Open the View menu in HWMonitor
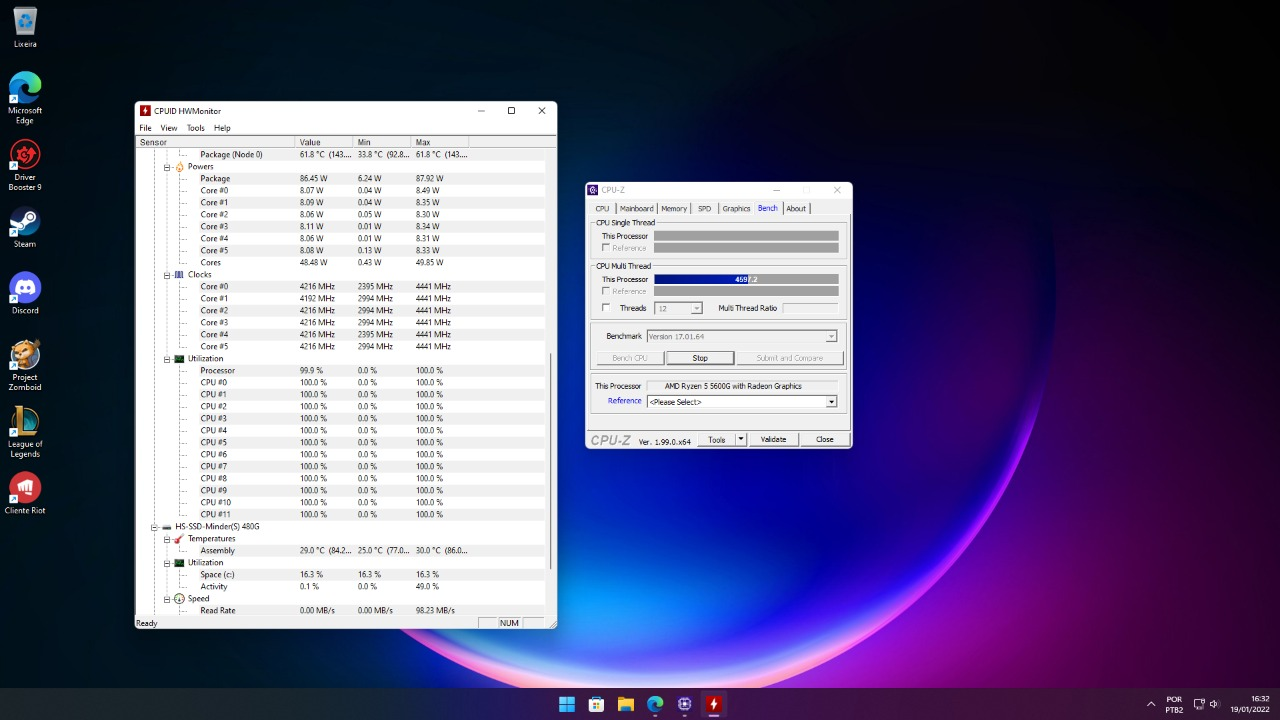 pyautogui.click(x=169, y=128)
